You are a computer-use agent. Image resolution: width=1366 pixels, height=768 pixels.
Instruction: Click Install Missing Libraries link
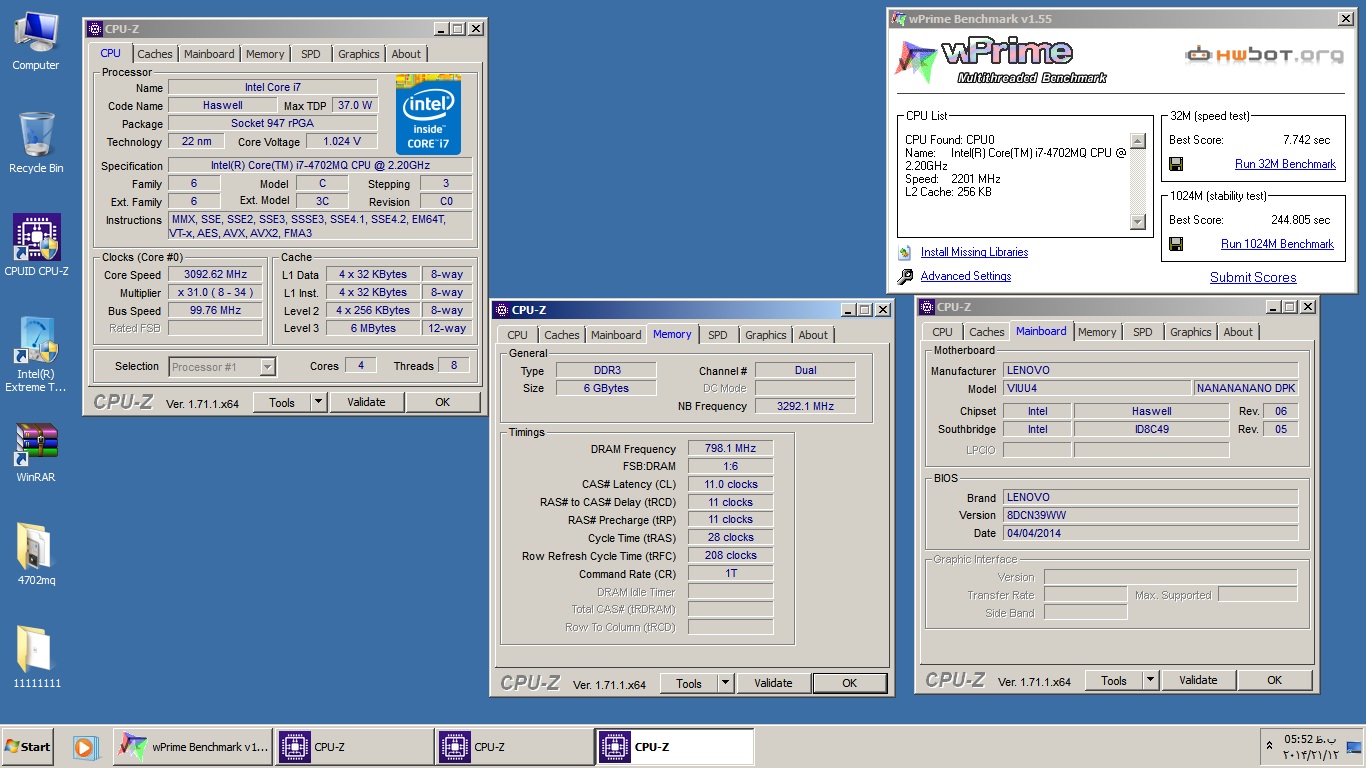974,253
